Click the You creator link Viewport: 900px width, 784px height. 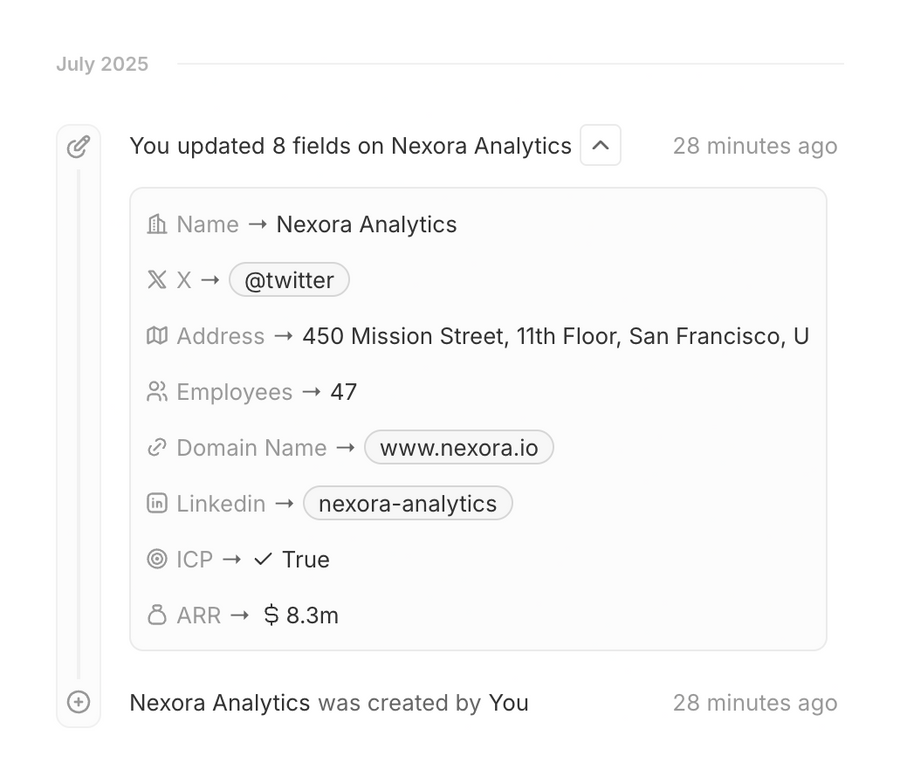pos(510,702)
